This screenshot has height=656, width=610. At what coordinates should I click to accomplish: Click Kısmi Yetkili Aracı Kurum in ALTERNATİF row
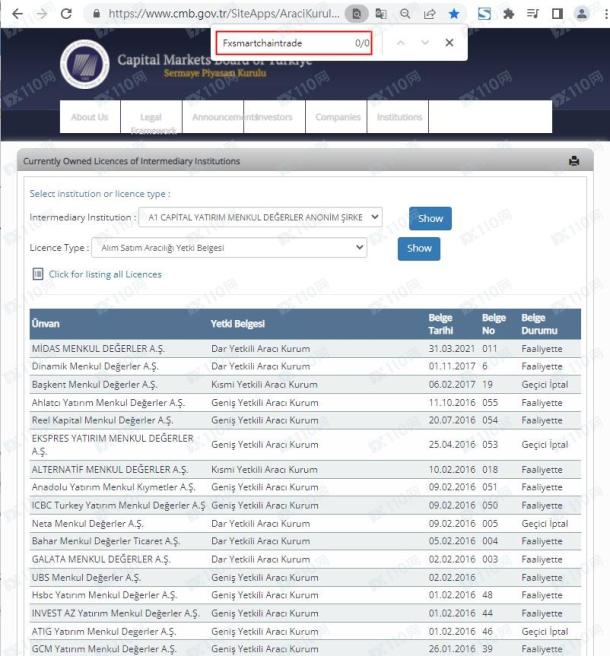(264, 469)
